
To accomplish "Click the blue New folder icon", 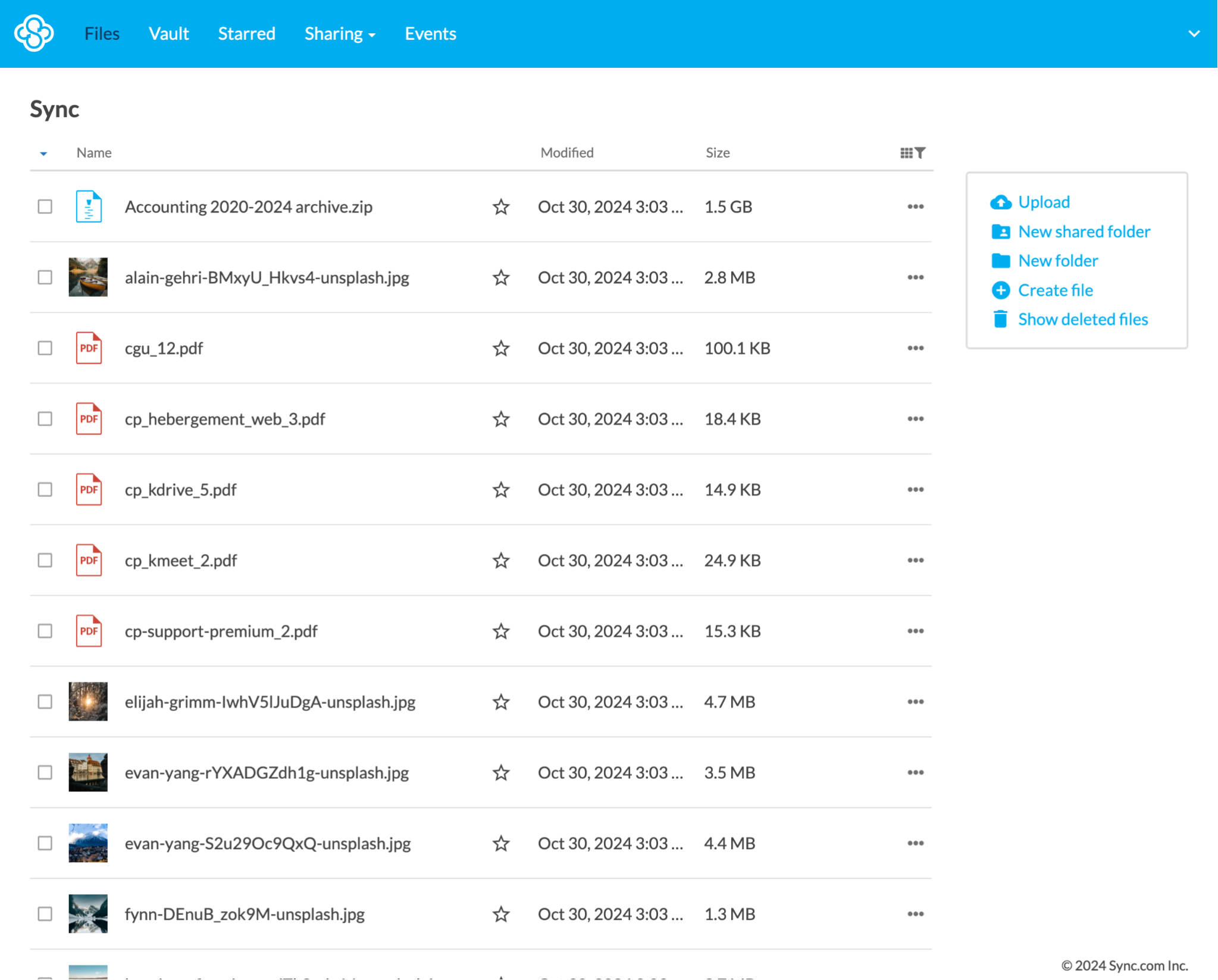I will 1001,261.
